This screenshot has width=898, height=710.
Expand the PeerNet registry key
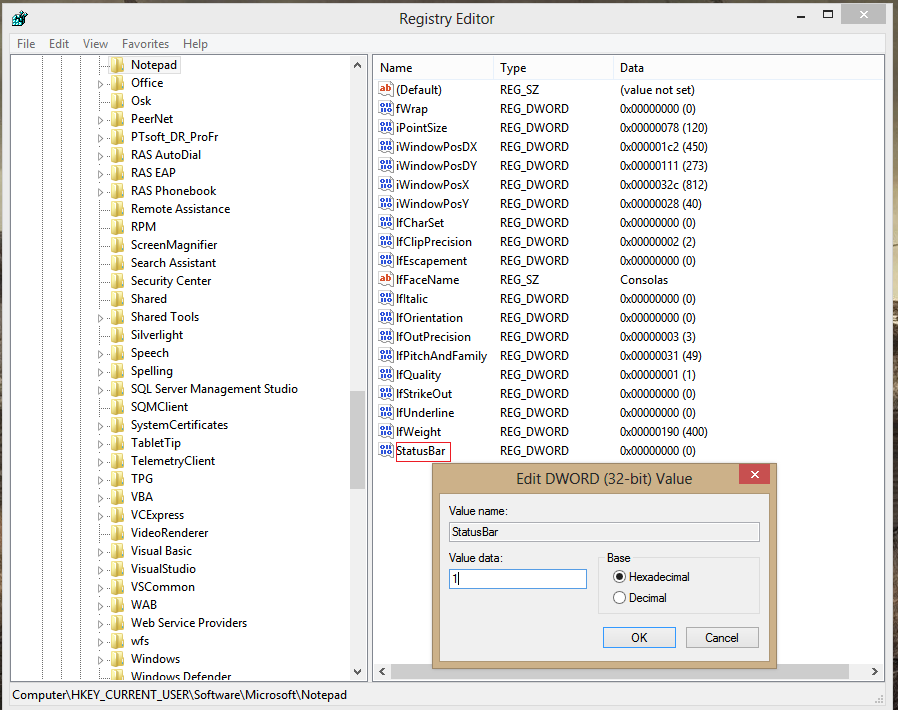pyautogui.click(x=100, y=120)
